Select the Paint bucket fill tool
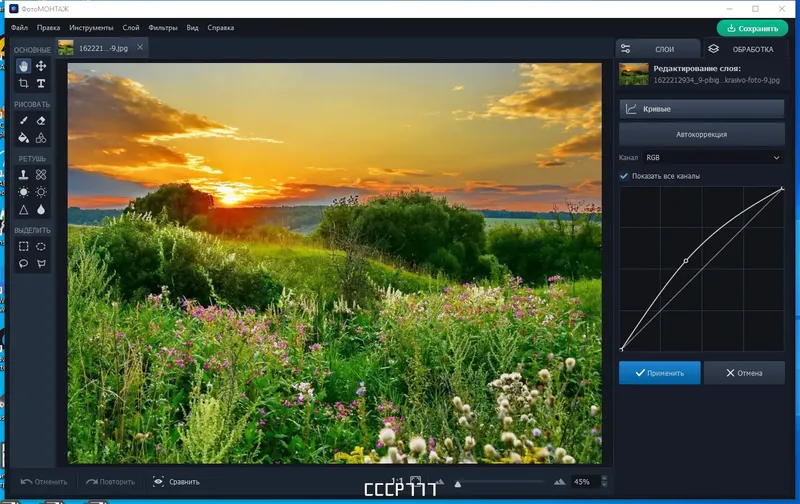 click(x=23, y=138)
